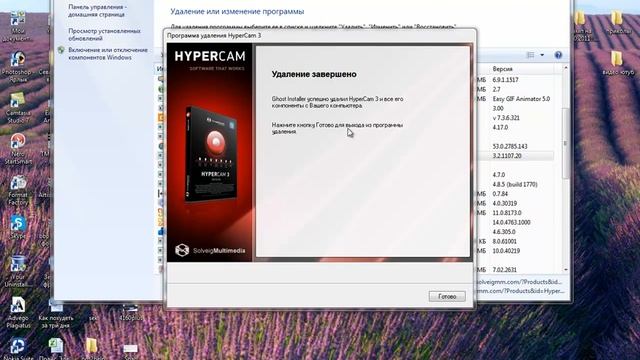Open the Format Factory desktop icon

[x=18, y=191]
